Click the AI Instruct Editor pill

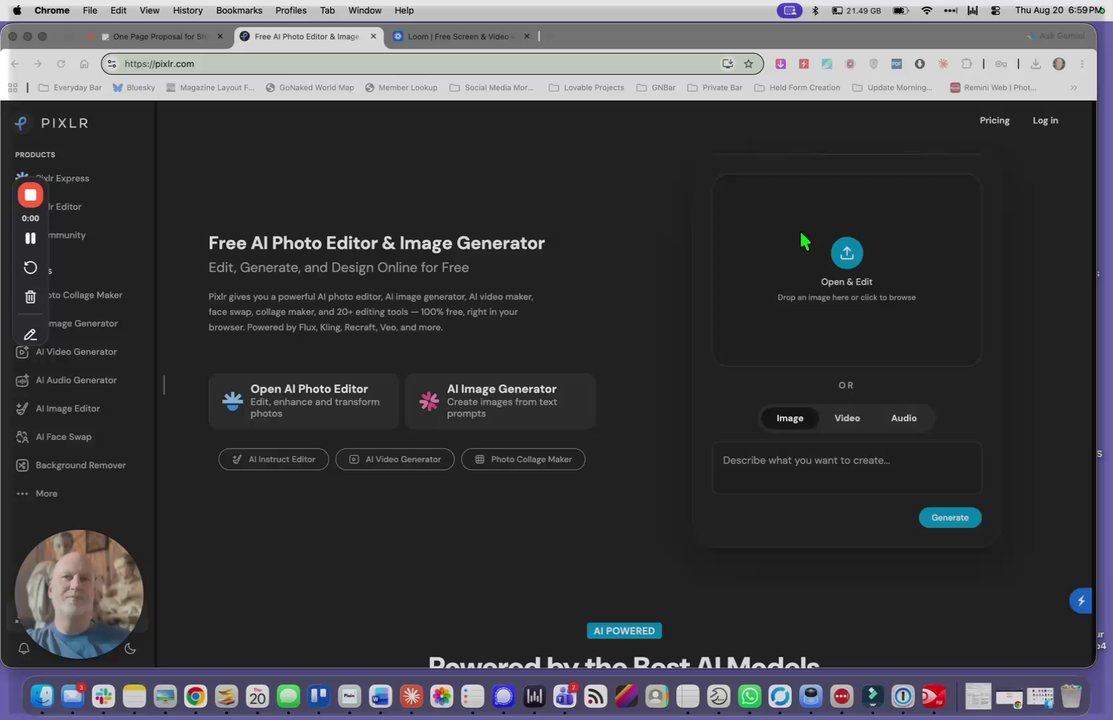tap(273, 459)
